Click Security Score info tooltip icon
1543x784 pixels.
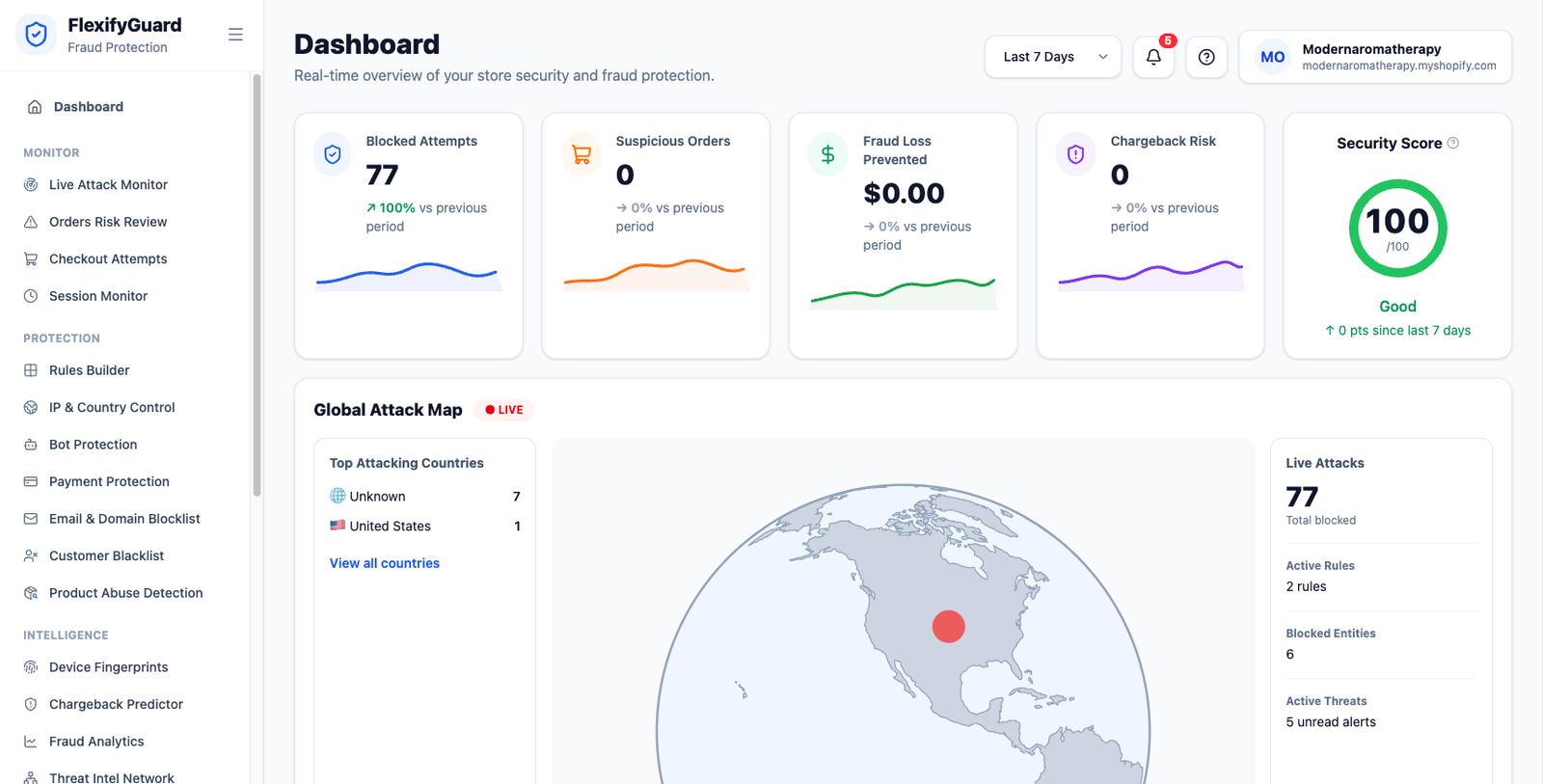(x=1453, y=143)
